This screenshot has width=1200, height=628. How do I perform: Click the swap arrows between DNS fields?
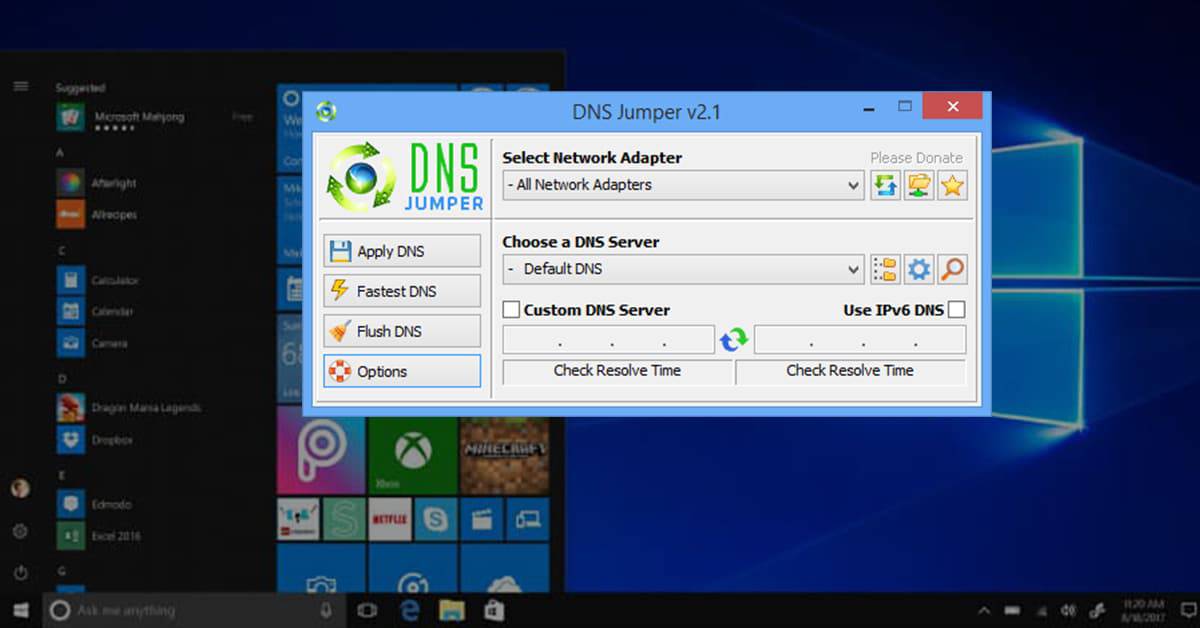point(734,340)
